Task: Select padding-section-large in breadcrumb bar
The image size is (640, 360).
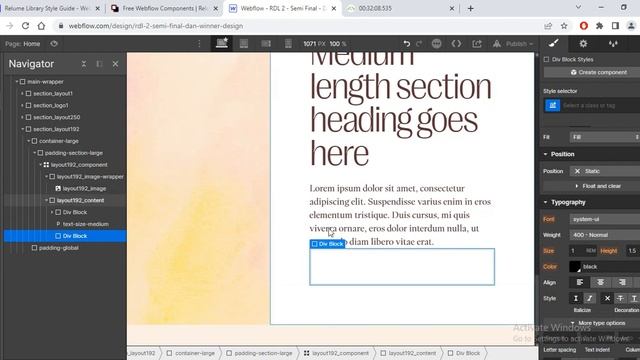Action: pyautogui.click(x=259, y=353)
